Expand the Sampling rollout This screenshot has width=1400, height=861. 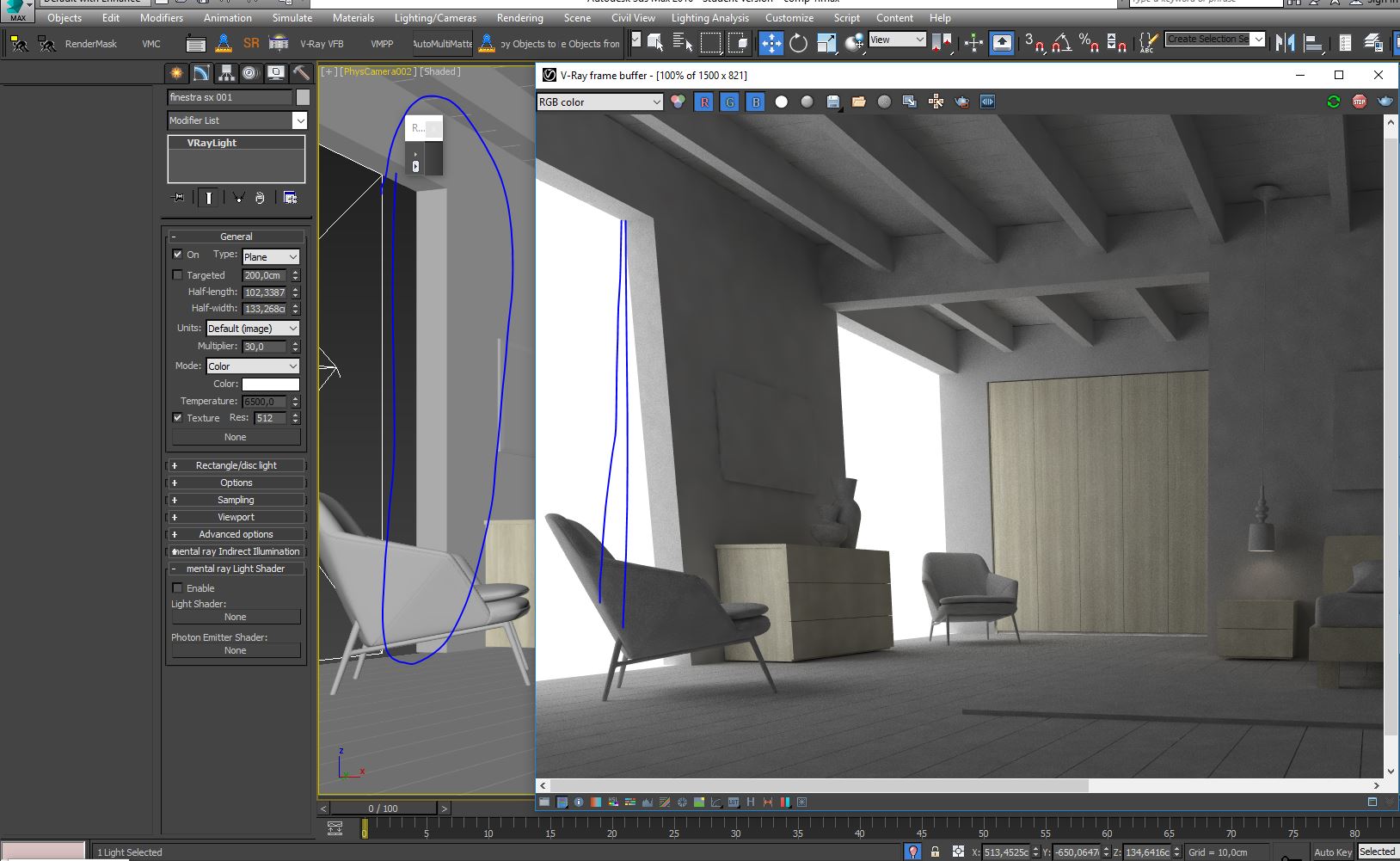236,500
